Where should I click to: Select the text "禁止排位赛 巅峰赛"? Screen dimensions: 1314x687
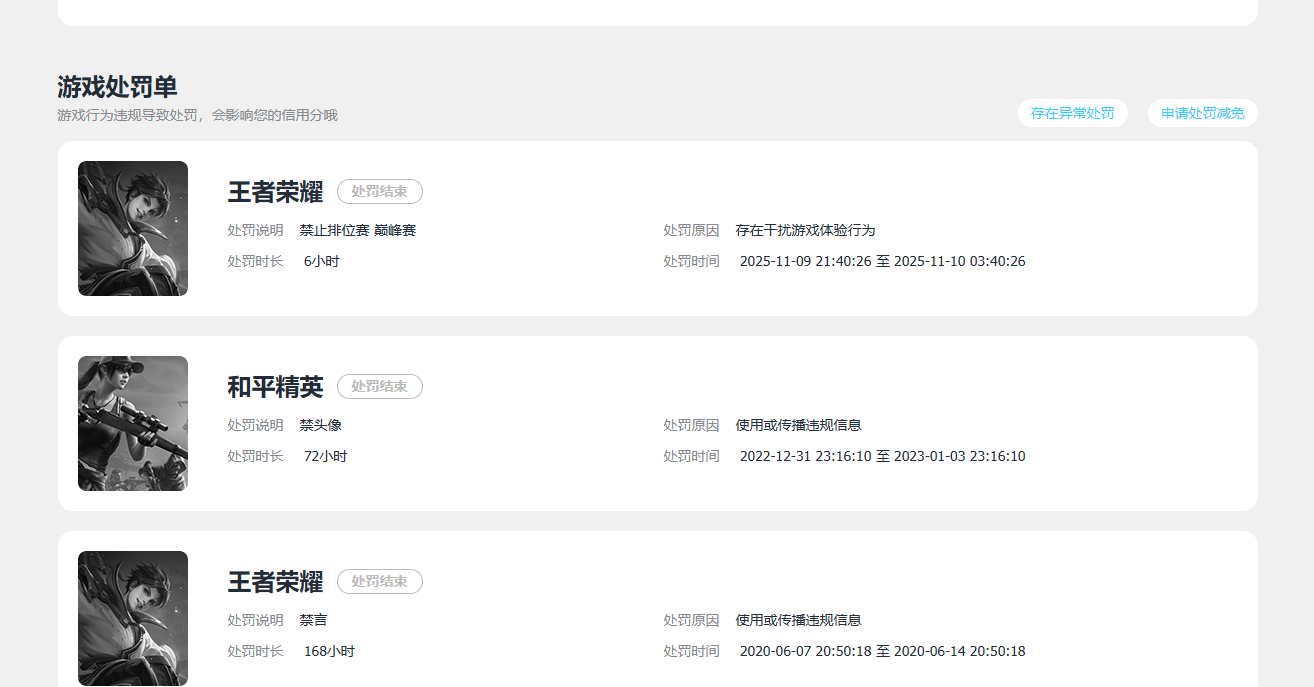click(358, 230)
